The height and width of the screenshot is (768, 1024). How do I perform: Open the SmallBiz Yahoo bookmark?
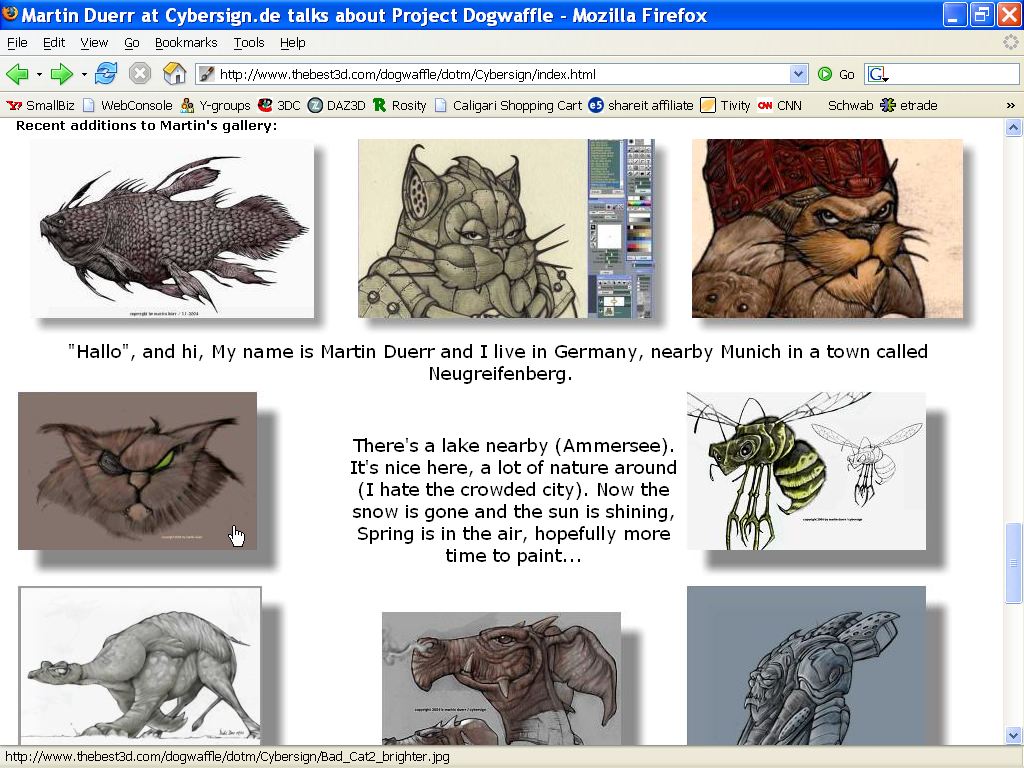(41, 105)
